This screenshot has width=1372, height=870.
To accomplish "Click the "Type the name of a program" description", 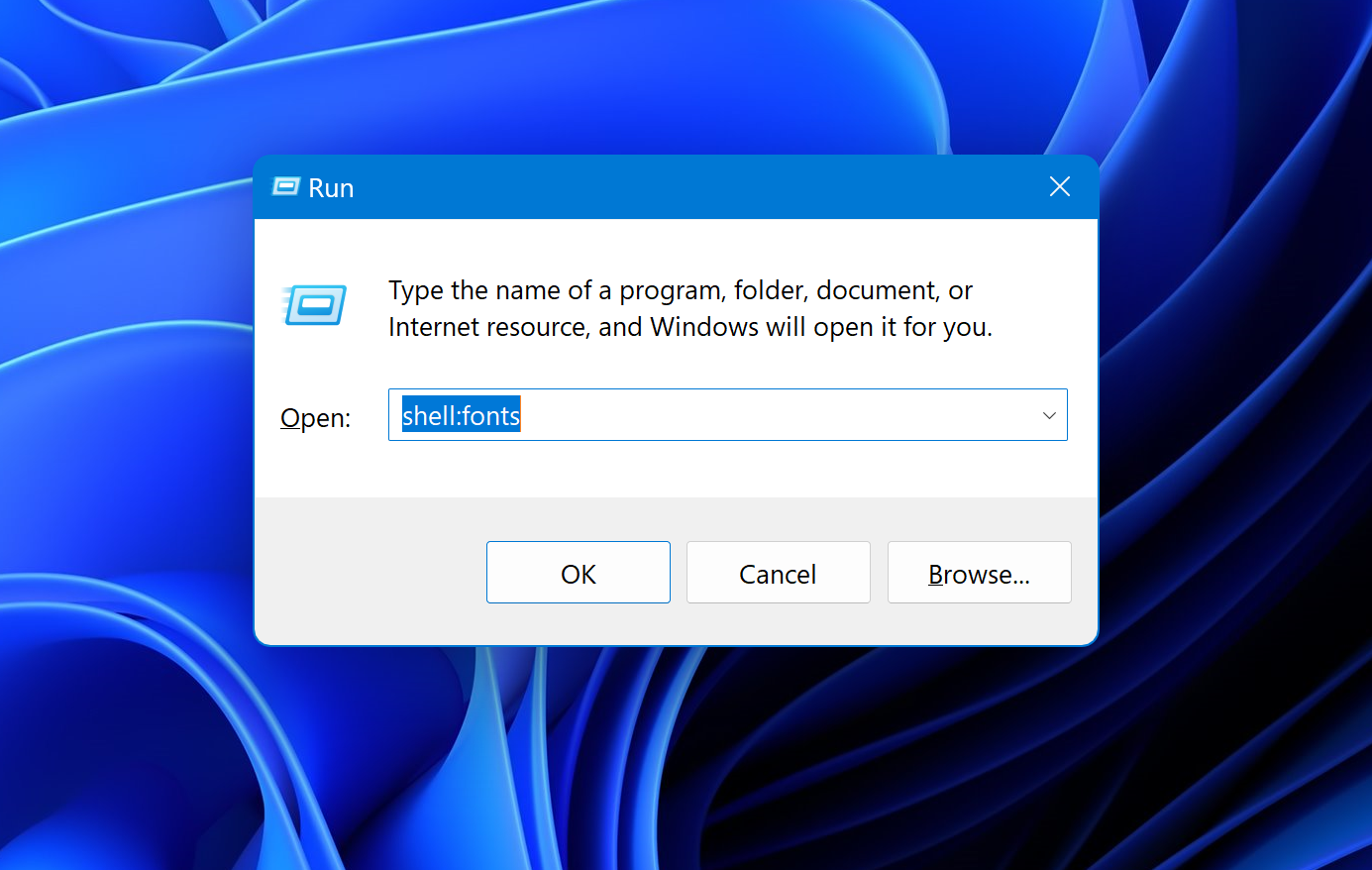I will pos(690,308).
